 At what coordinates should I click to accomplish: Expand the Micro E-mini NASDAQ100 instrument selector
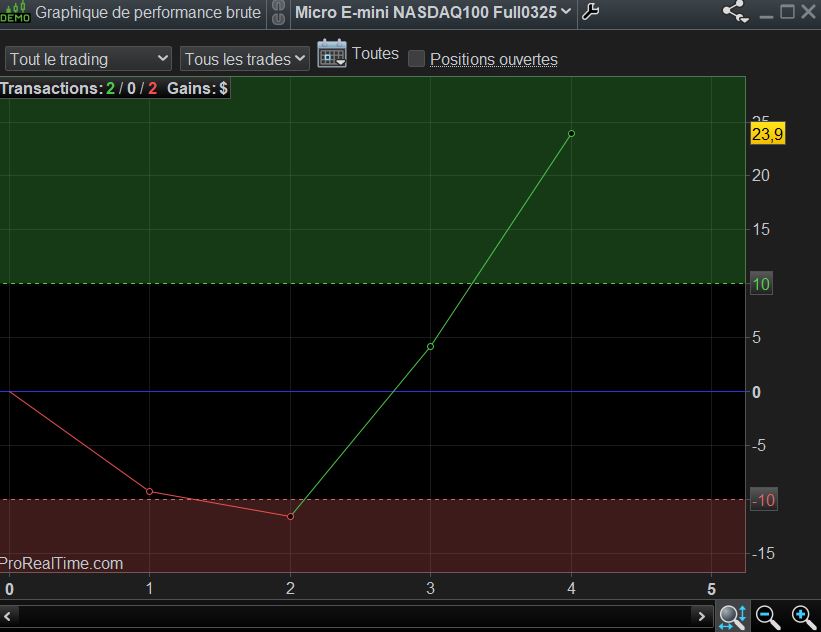click(x=432, y=12)
